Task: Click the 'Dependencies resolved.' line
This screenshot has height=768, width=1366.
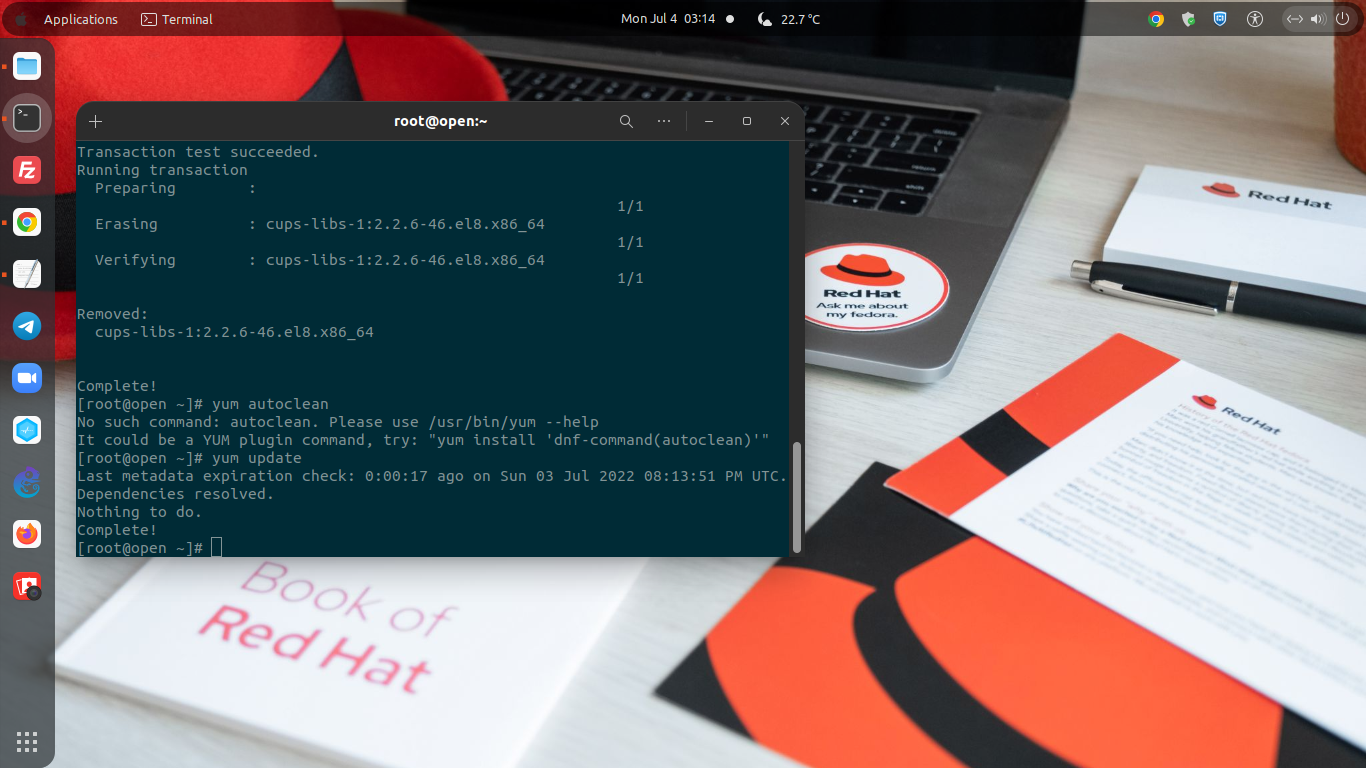Action: pos(175,494)
